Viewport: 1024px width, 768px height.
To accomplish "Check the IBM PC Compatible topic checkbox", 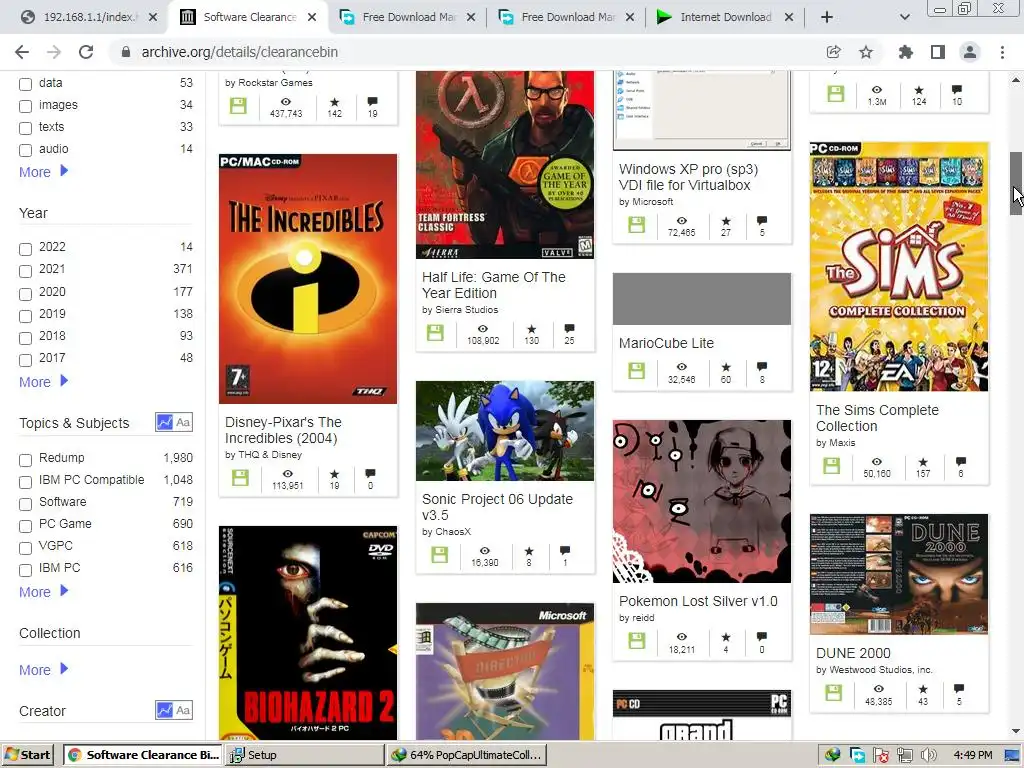I will coord(25,482).
